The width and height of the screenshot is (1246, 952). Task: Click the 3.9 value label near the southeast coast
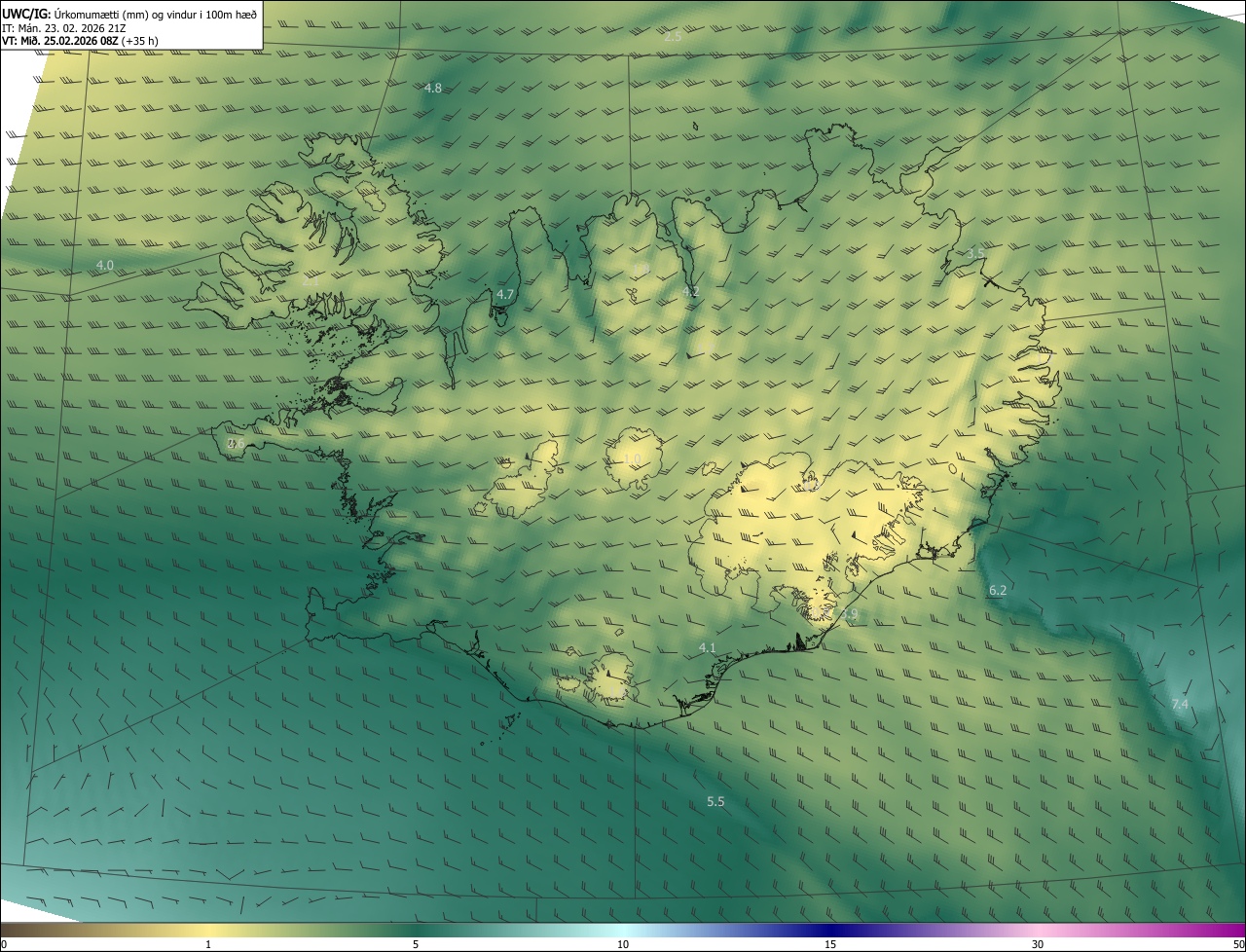(x=849, y=614)
